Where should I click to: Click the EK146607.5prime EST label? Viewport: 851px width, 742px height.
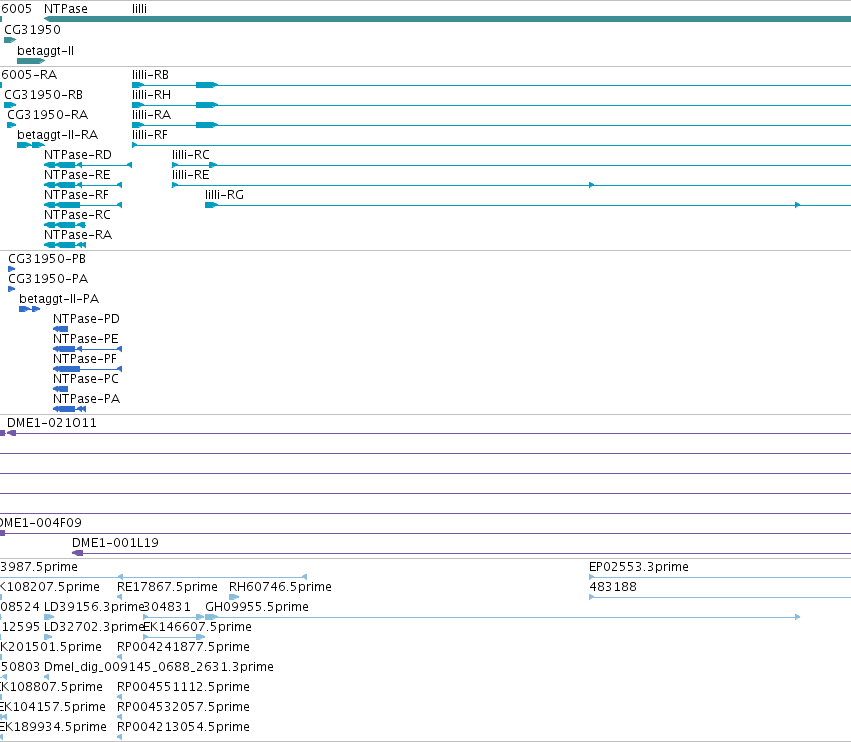tap(198, 627)
